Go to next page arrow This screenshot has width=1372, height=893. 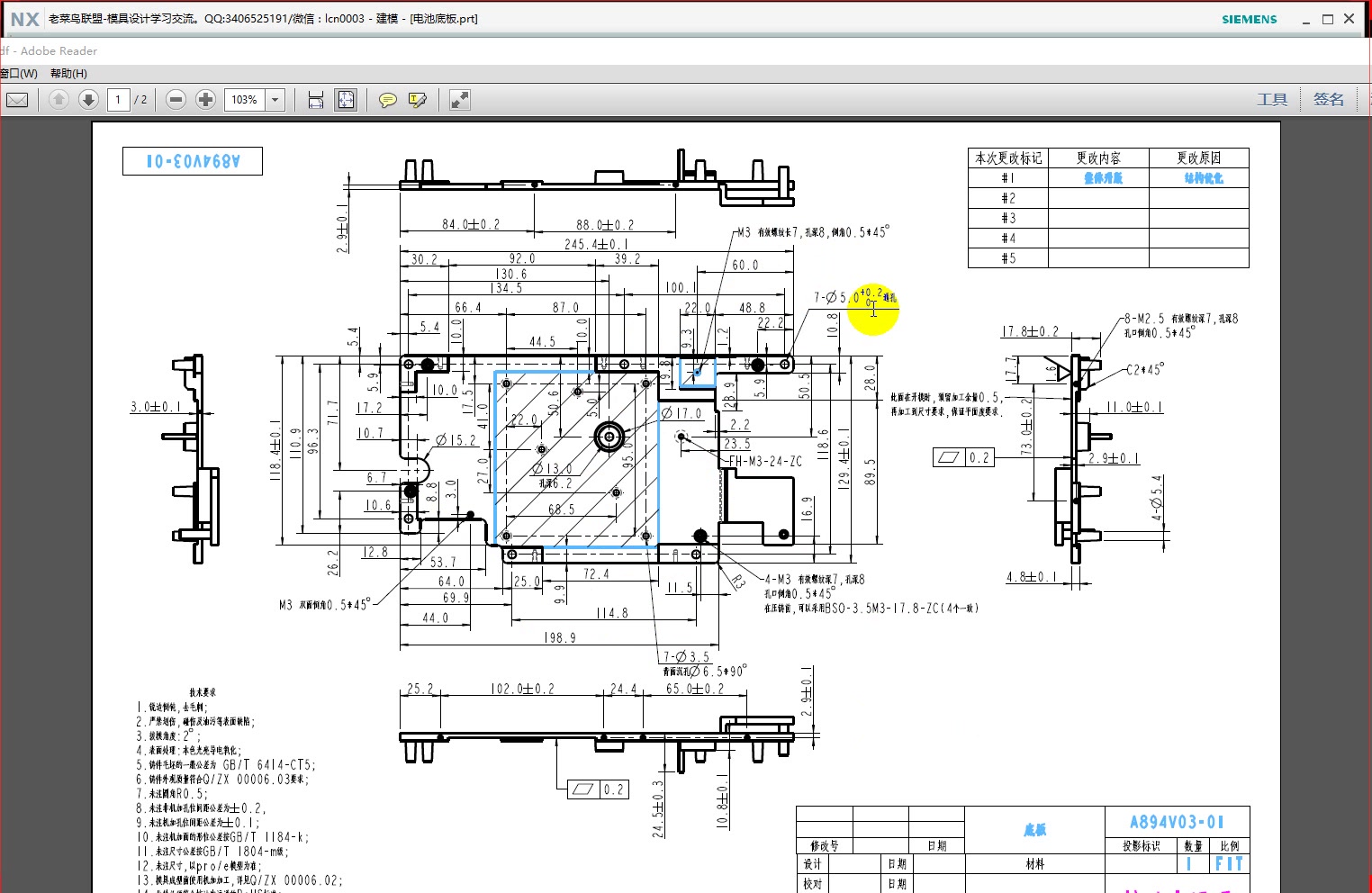click(88, 100)
